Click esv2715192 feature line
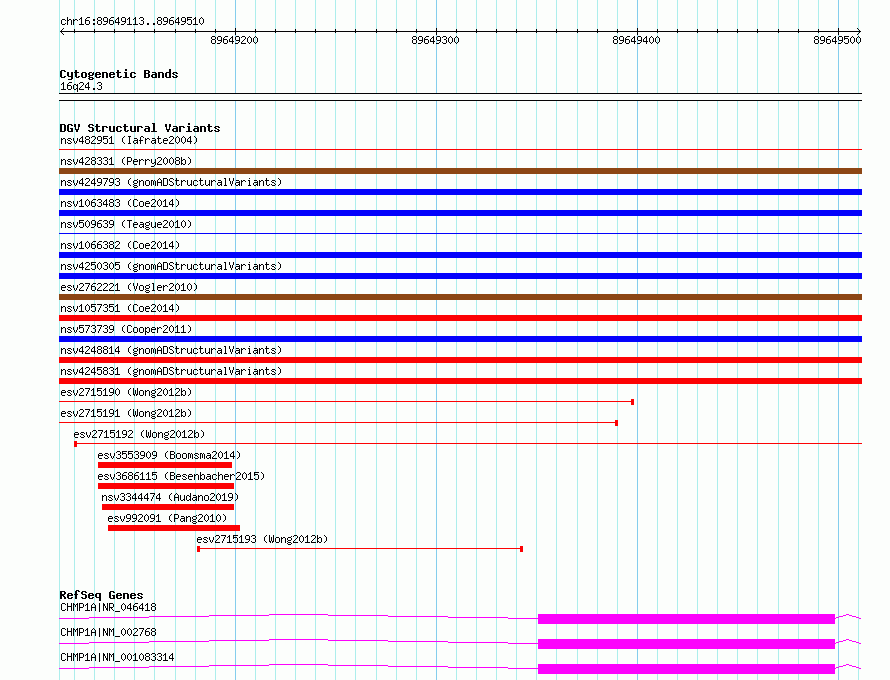This screenshot has height=680, width=890. pyautogui.click(x=468, y=444)
